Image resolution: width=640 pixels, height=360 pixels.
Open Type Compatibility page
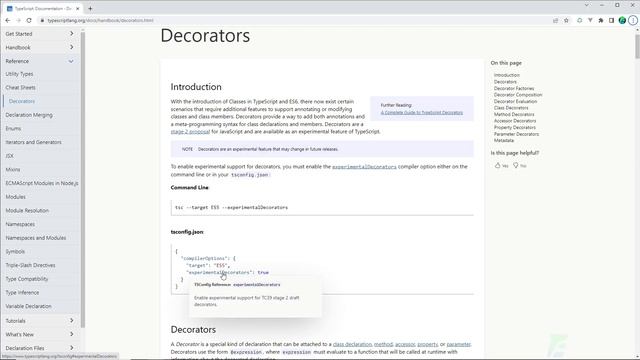[x=27, y=279]
